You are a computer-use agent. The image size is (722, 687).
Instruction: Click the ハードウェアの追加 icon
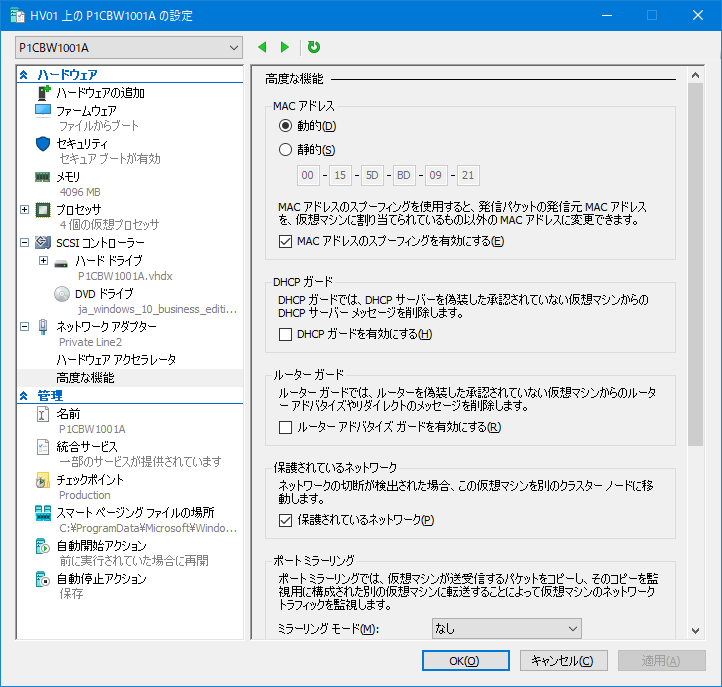(x=43, y=93)
